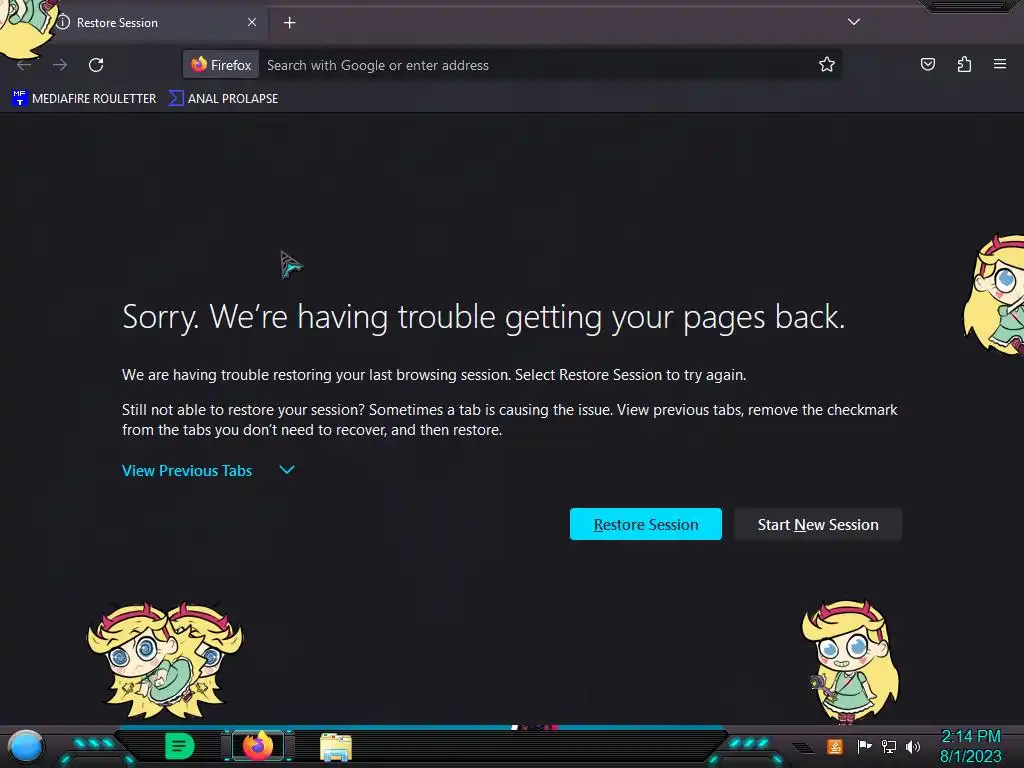Click the View Previous Tabs link
Viewport: 1024px width, 768px height.
tap(187, 470)
